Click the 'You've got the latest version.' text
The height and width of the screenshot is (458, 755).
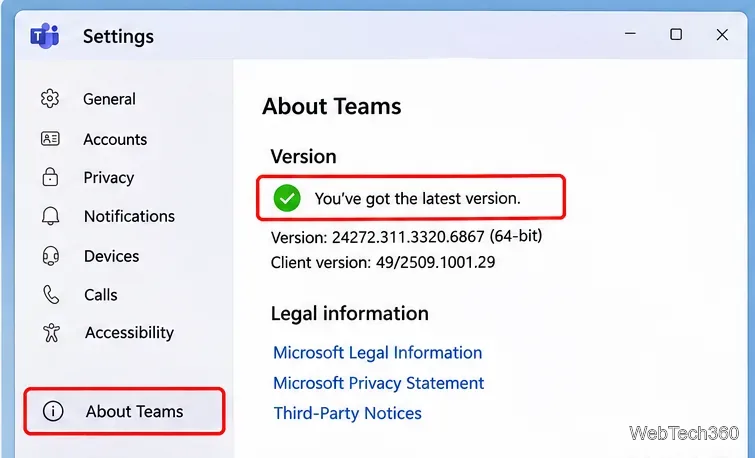417,198
